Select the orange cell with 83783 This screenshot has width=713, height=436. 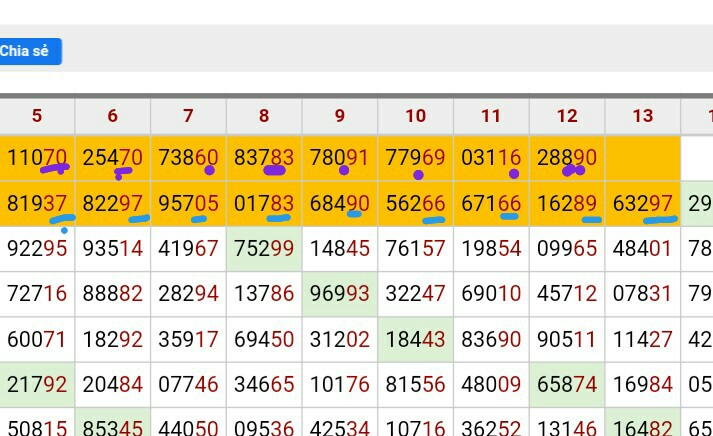pos(264,158)
